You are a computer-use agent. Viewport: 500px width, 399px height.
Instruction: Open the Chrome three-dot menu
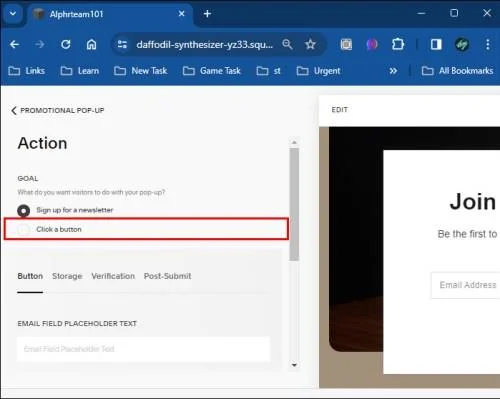[x=488, y=44]
